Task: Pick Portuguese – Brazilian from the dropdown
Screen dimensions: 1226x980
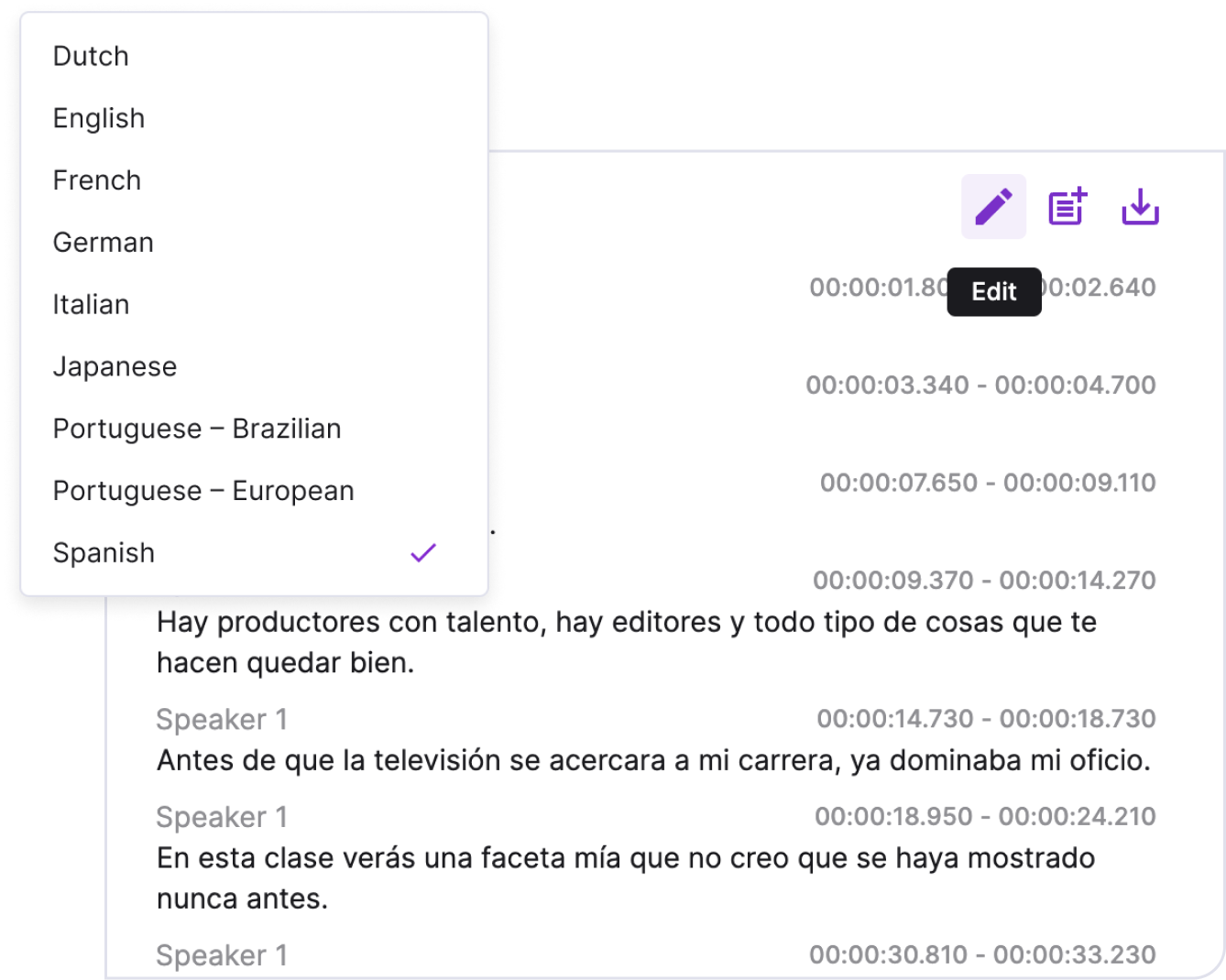Action: pyautogui.click(x=197, y=428)
